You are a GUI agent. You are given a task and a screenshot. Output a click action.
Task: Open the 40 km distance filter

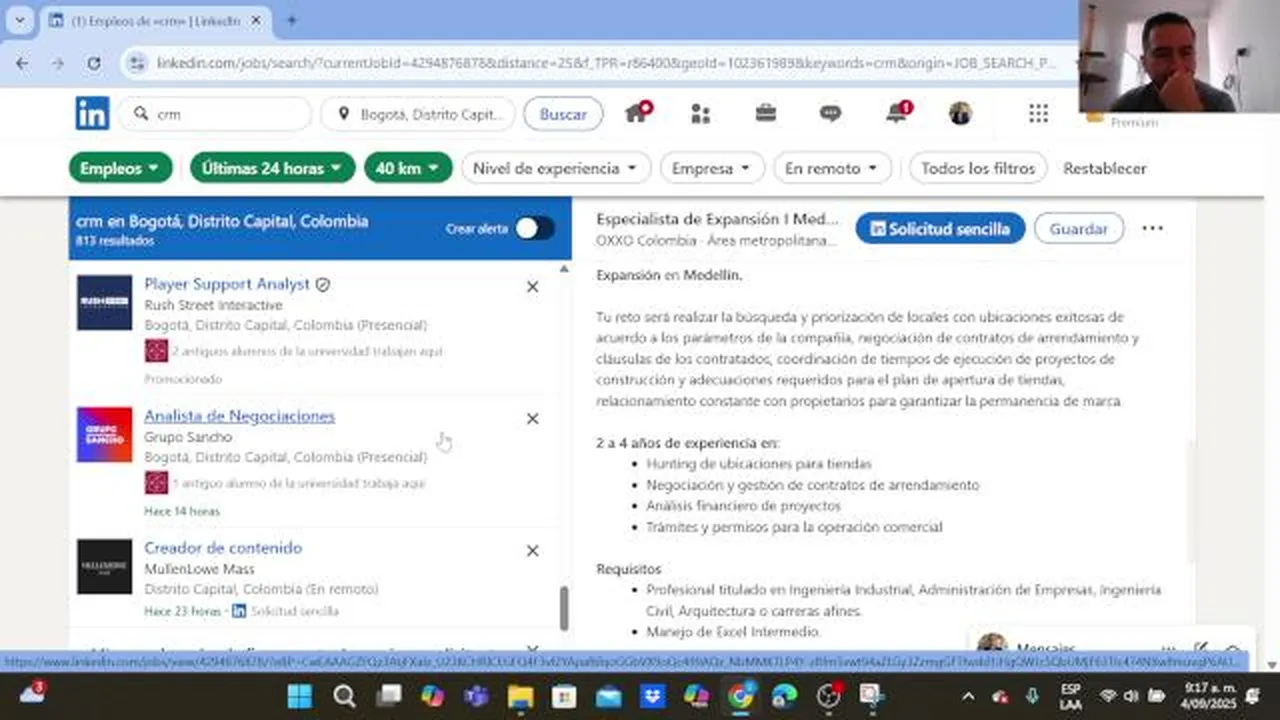408,168
